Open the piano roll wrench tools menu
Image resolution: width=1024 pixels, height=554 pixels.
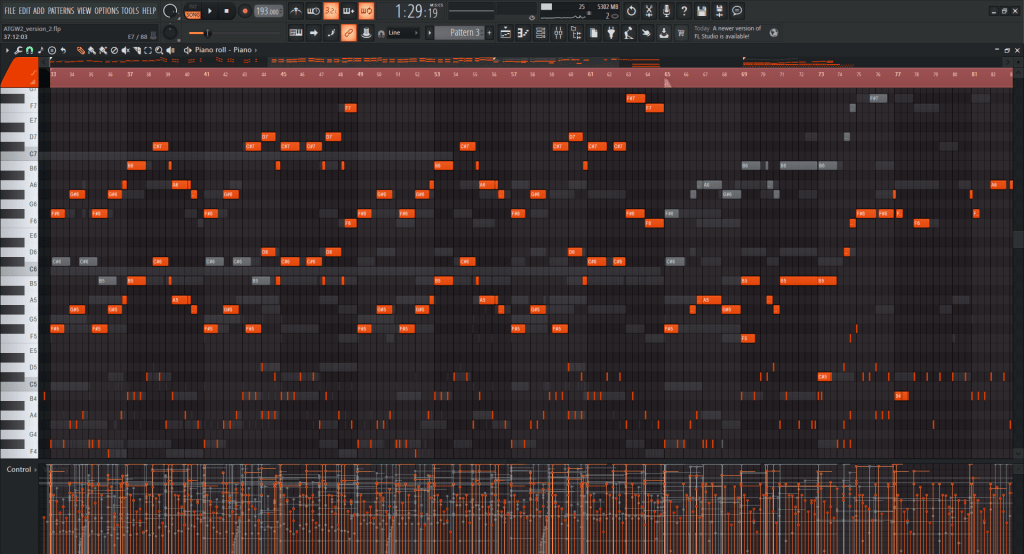[x=18, y=50]
